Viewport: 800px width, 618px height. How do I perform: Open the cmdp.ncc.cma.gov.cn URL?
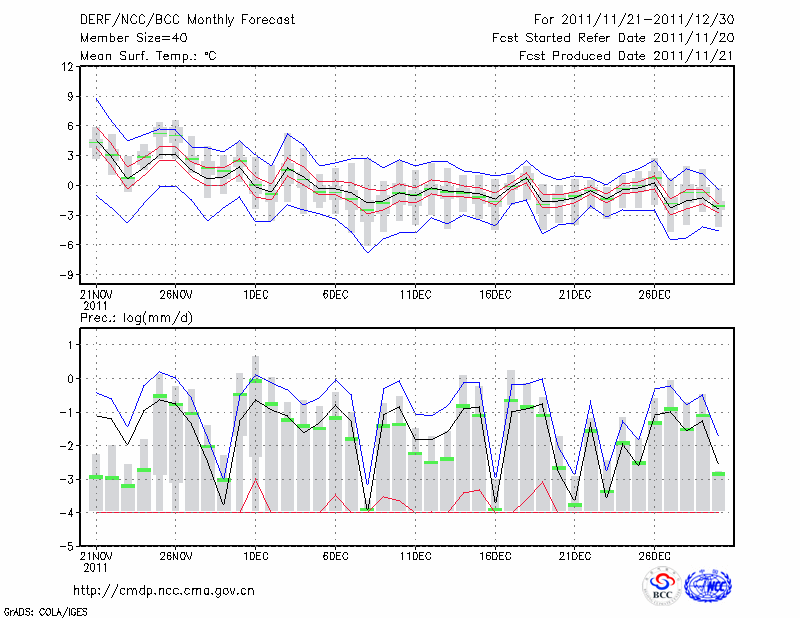(164, 590)
